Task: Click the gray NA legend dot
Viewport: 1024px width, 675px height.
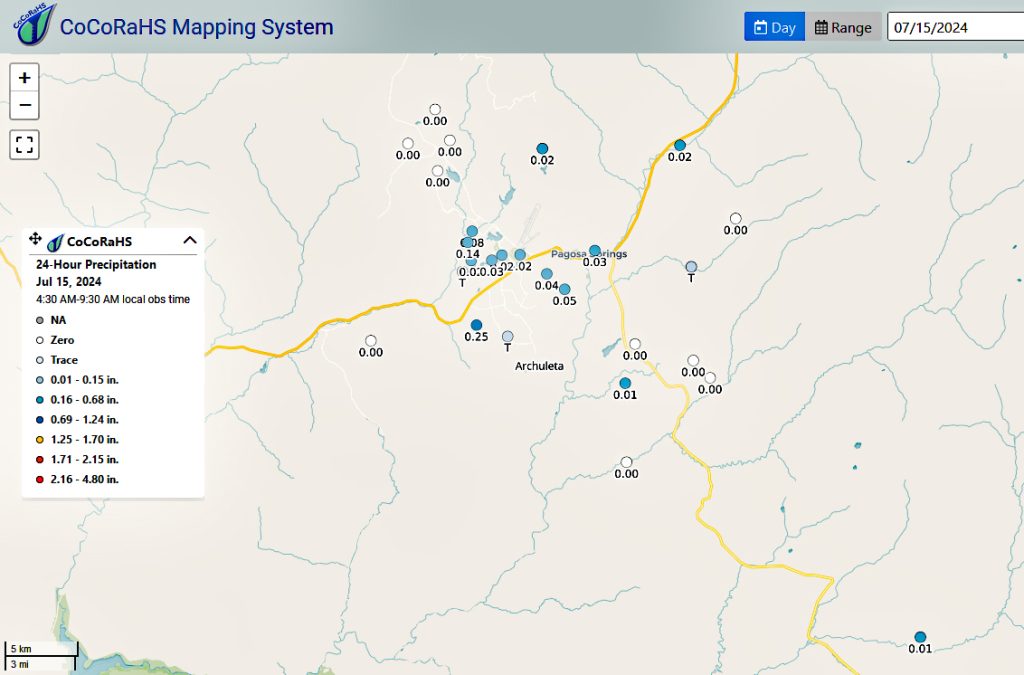Action: [40, 321]
